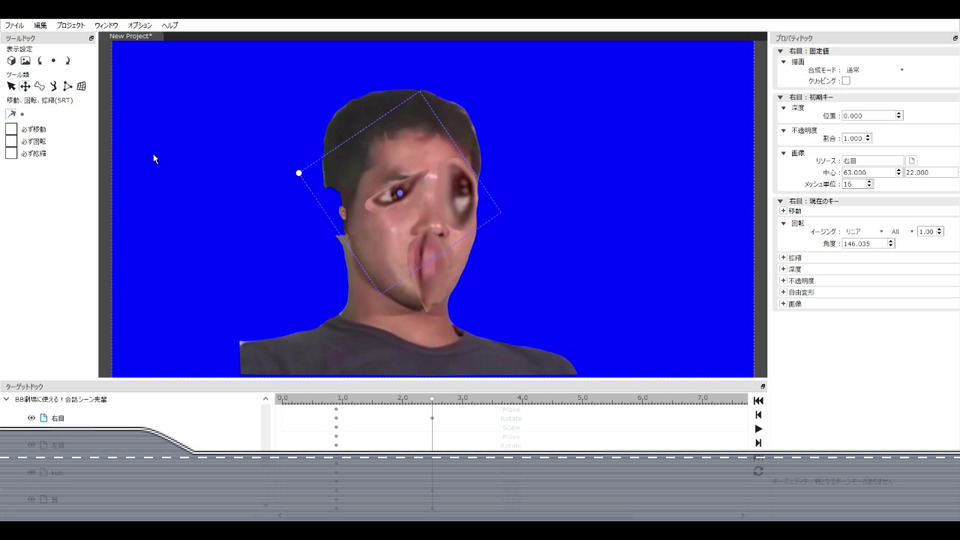Enable the 必ず移動 checkbox
The width and height of the screenshot is (960, 540).
click(11, 129)
